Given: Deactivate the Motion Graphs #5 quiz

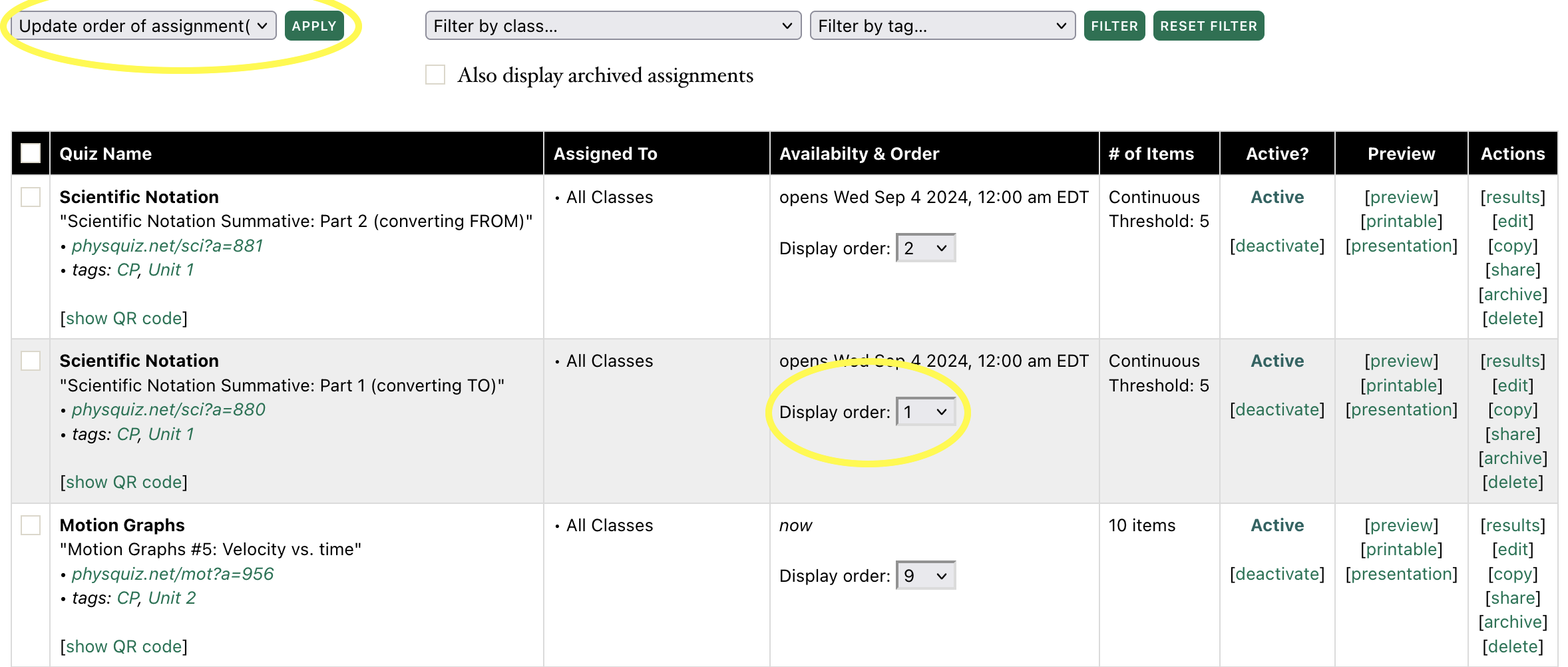Looking at the screenshot, I should pyautogui.click(x=1277, y=574).
